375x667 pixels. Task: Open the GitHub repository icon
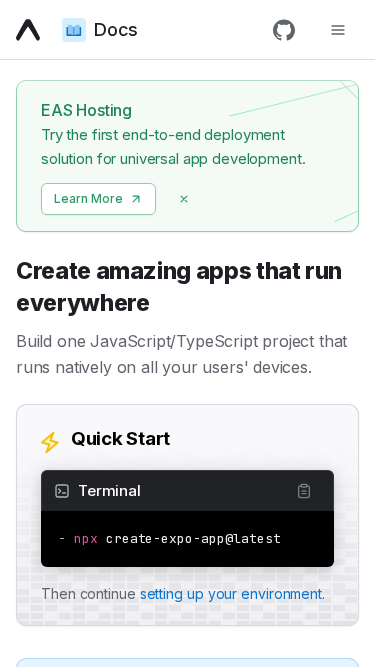coord(284,30)
